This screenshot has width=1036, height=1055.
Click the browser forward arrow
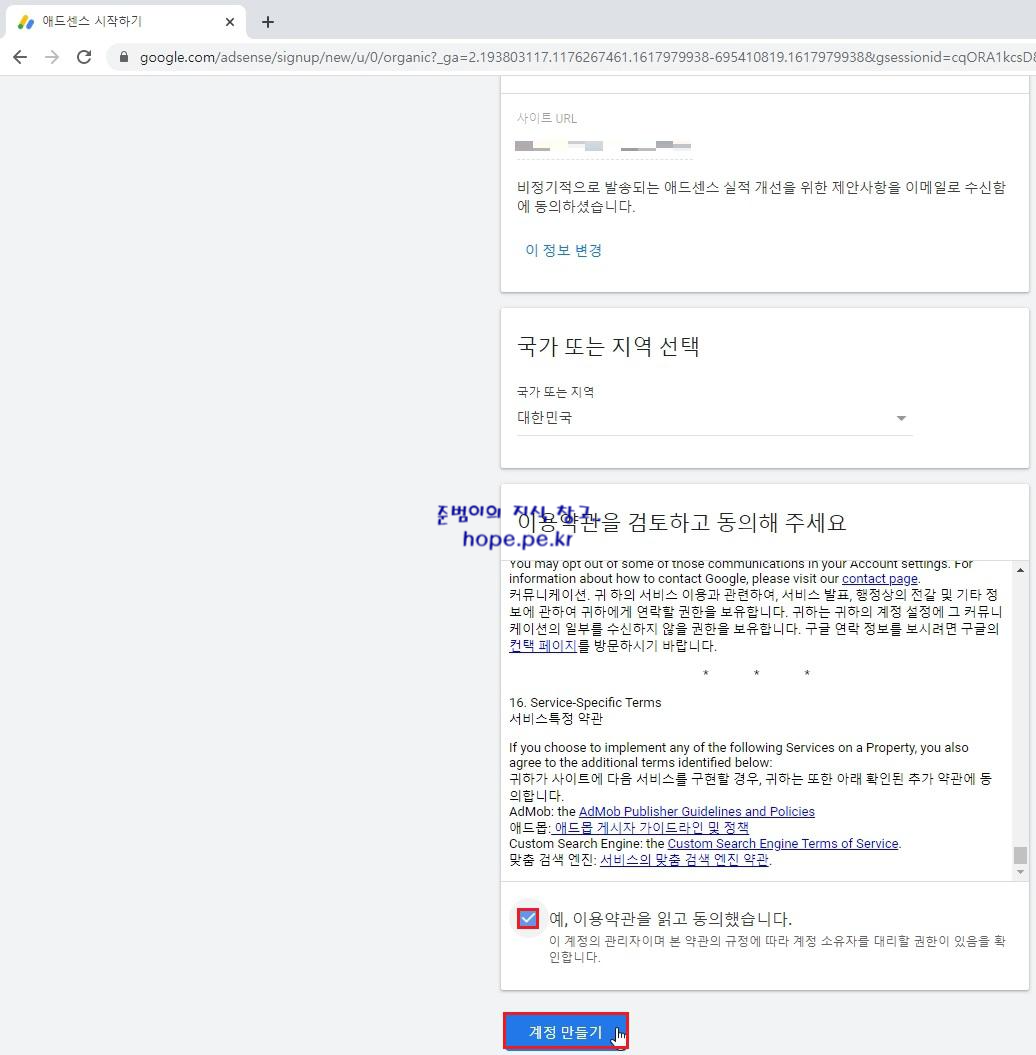(x=52, y=57)
